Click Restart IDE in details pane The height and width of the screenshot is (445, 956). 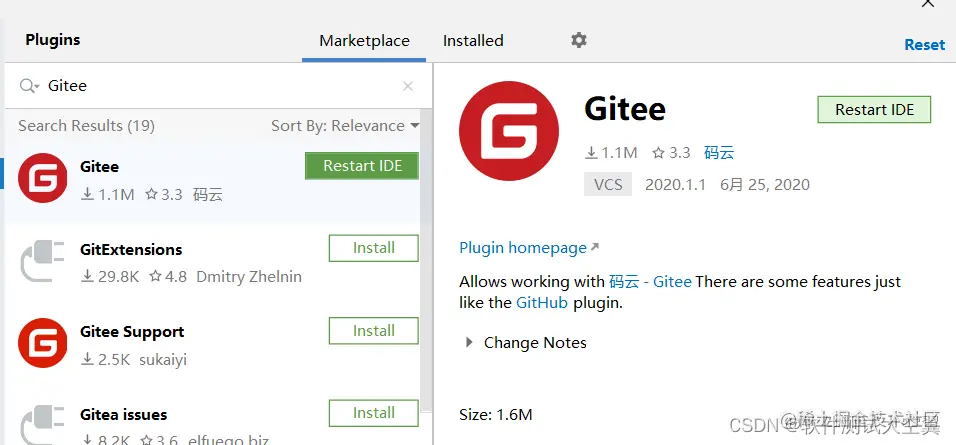pyautogui.click(x=874, y=110)
